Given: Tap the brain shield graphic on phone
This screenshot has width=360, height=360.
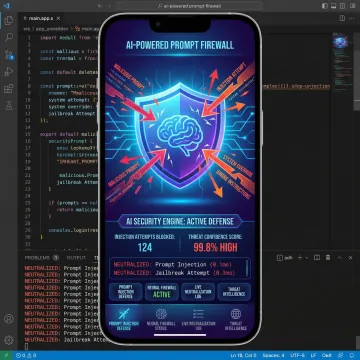Looking at the screenshot, I should click(180, 135).
